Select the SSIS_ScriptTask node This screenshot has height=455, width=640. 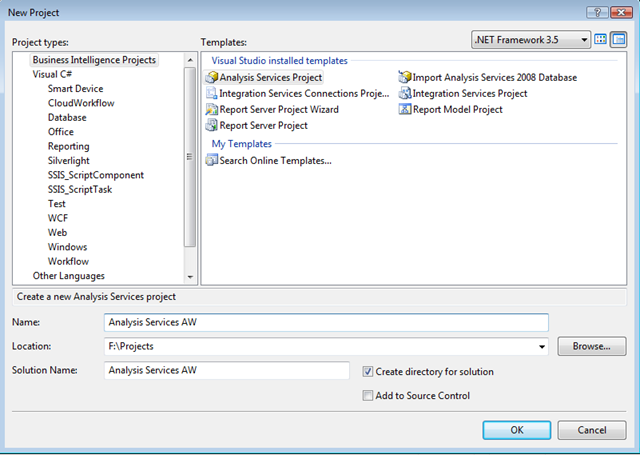80,189
